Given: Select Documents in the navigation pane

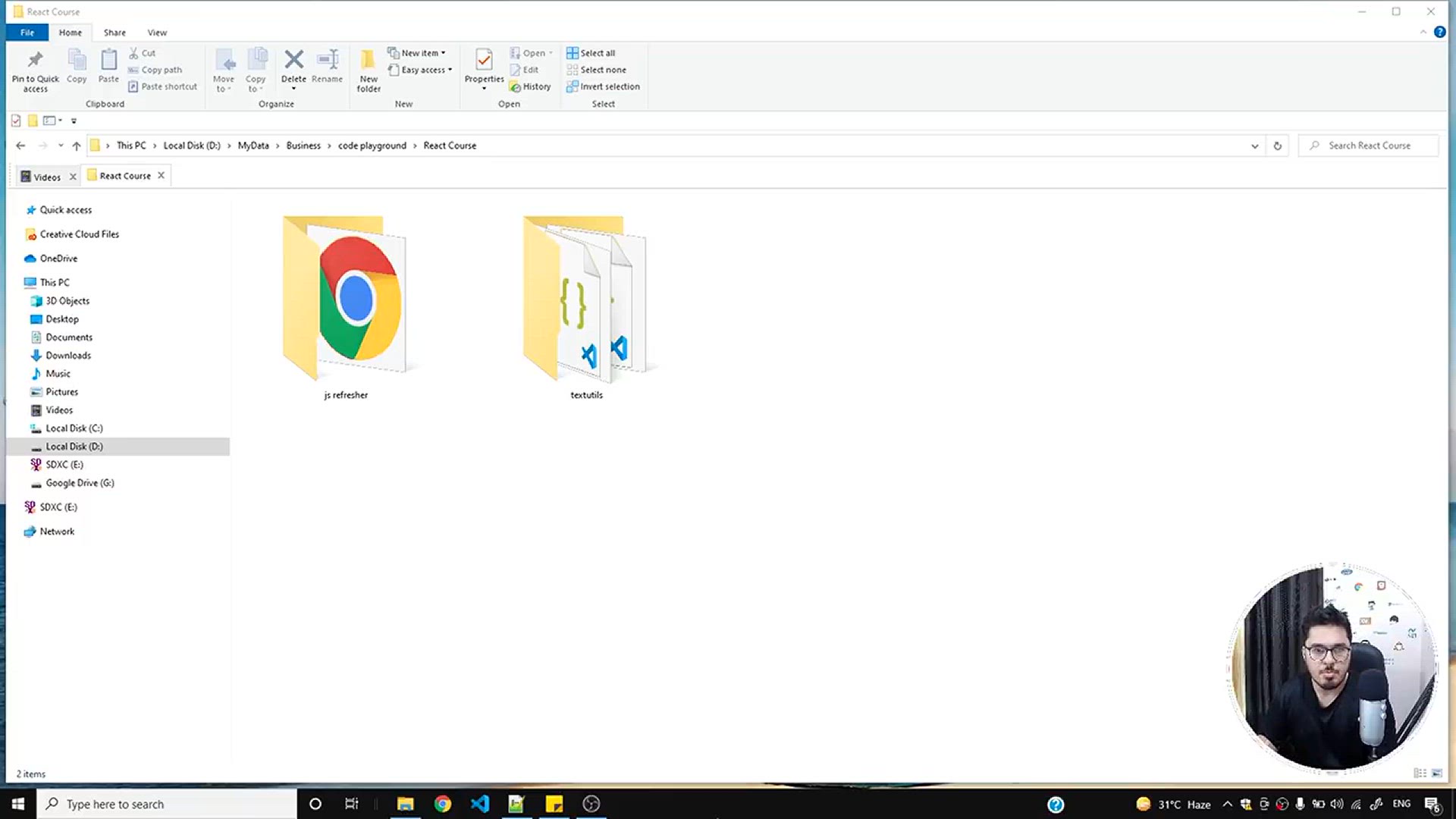Looking at the screenshot, I should [69, 337].
